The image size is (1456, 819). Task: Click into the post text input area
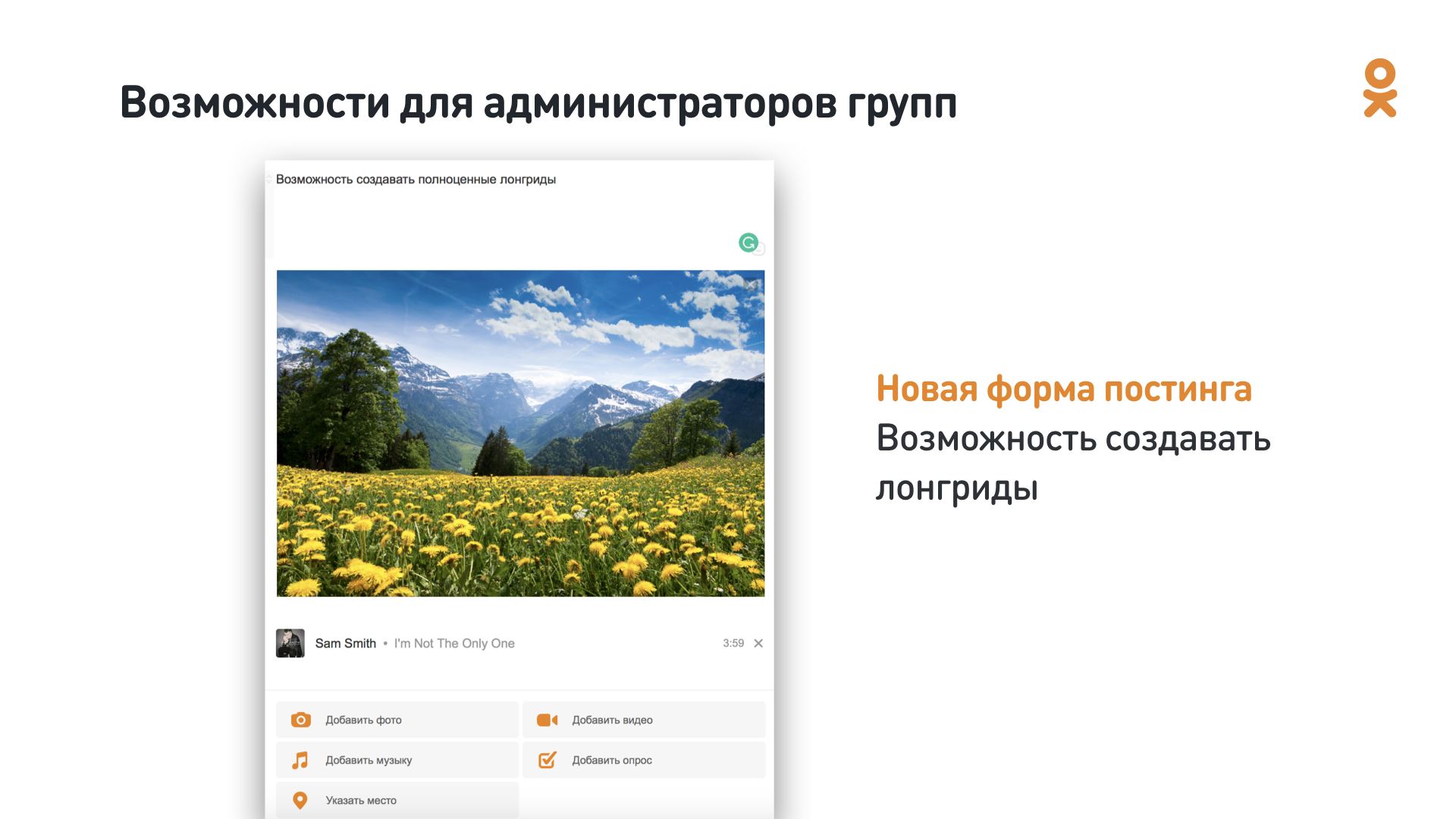(x=519, y=212)
